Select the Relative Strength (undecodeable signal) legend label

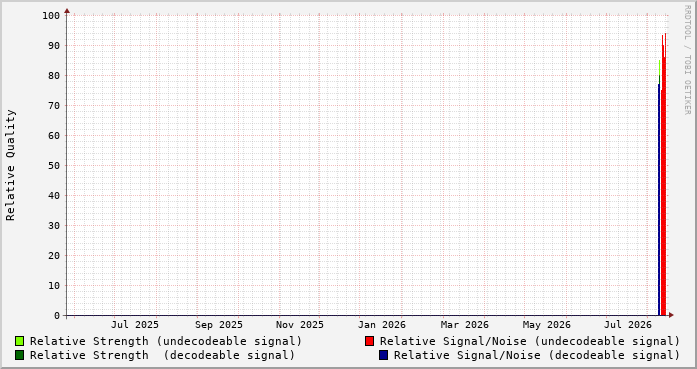point(166,341)
